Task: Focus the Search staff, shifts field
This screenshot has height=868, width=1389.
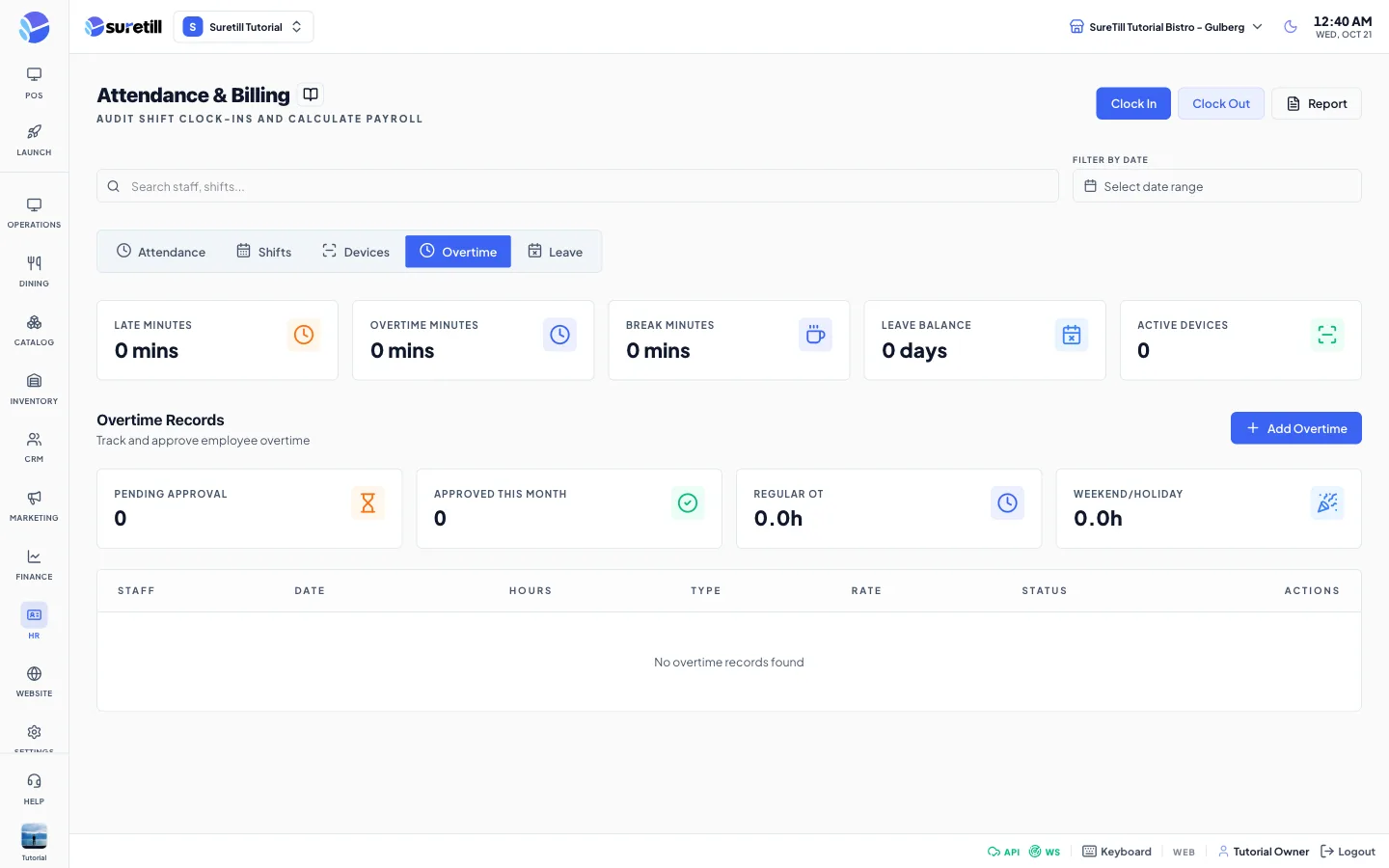Action: 578,186
